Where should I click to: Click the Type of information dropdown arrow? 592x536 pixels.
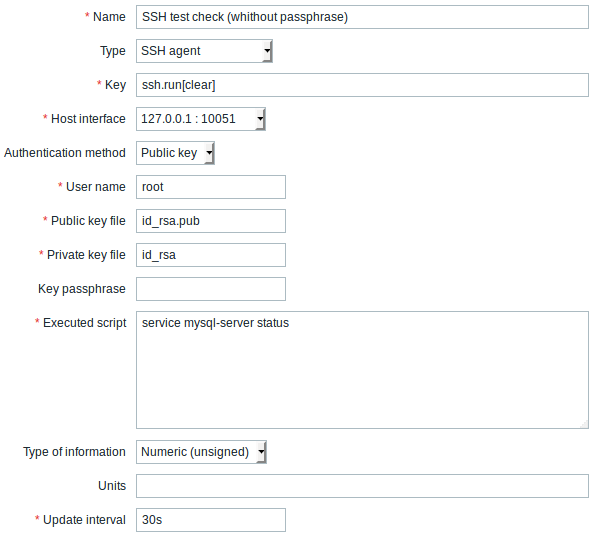click(x=261, y=452)
